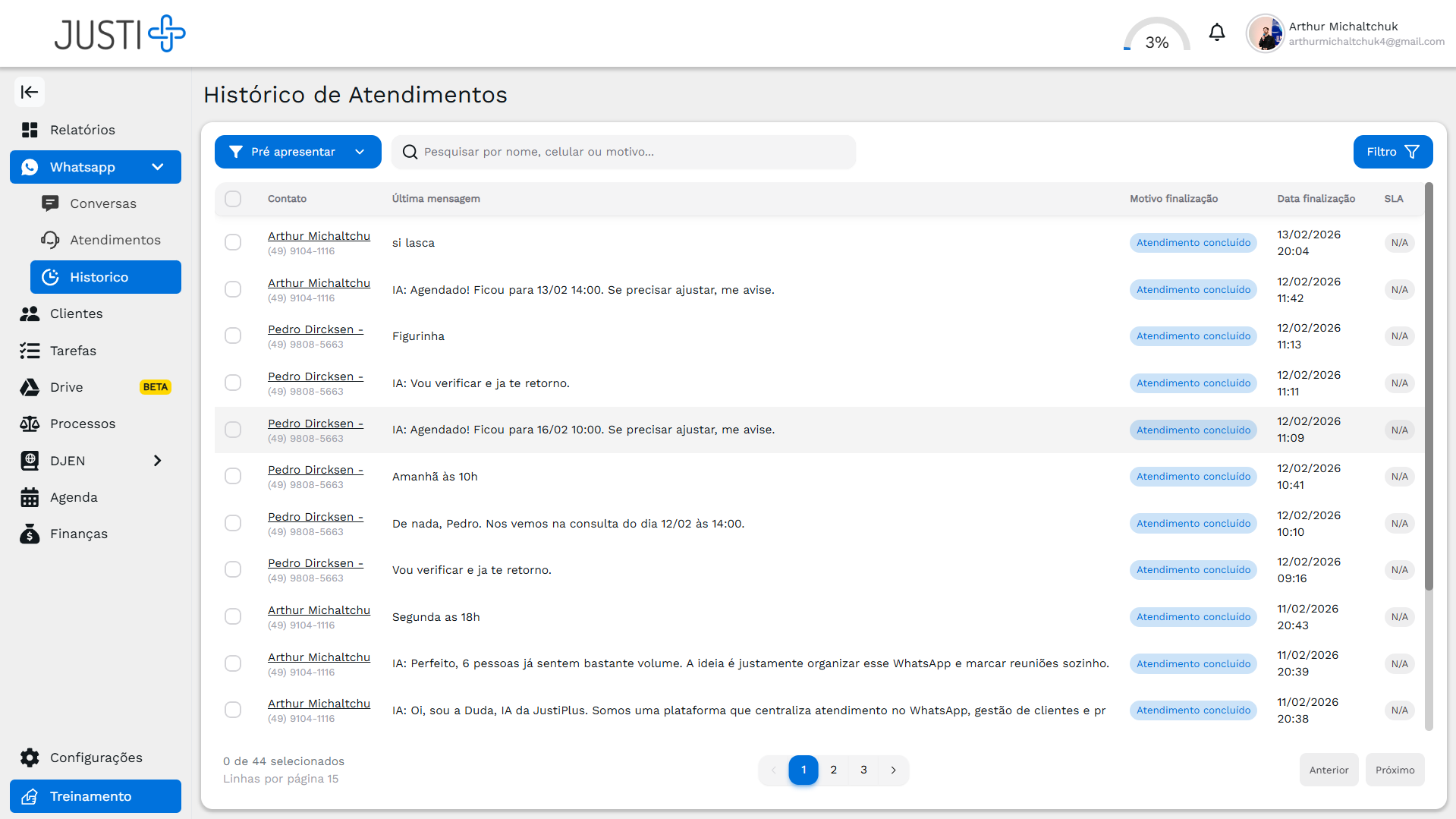Viewport: 1456px width, 819px height.
Task: Toggle the select-all checkbox in table header
Action: [x=233, y=199]
